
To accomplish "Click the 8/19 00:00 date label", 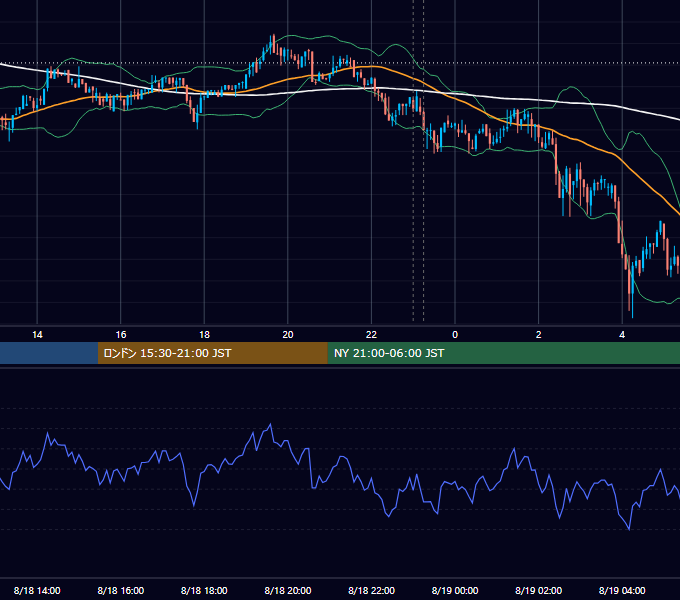I will coord(455,590).
